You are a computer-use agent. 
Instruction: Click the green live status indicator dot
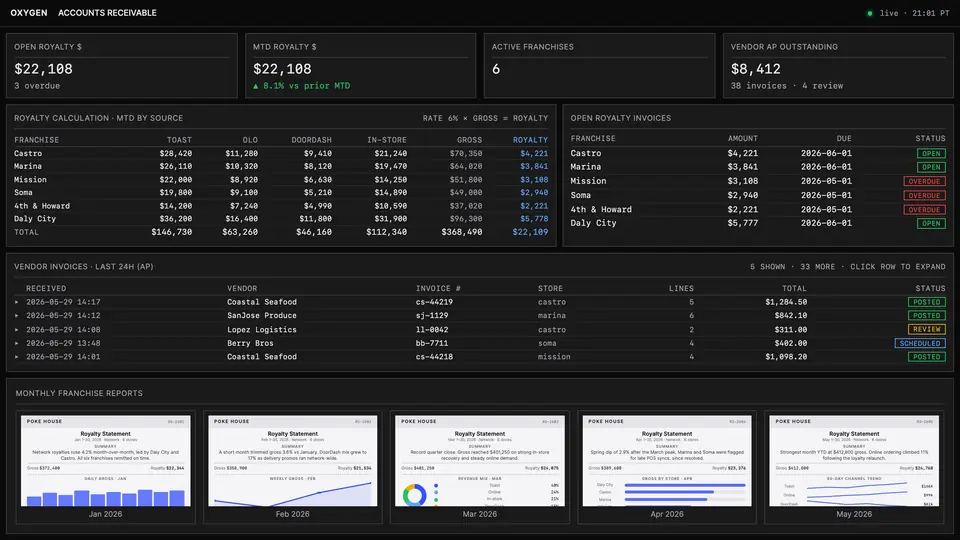(x=869, y=13)
